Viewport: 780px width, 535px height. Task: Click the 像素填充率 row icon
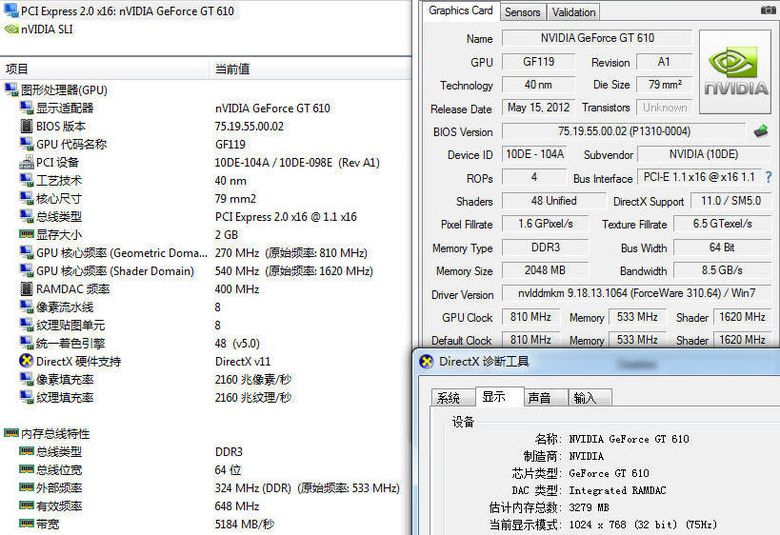click(x=26, y=379)
